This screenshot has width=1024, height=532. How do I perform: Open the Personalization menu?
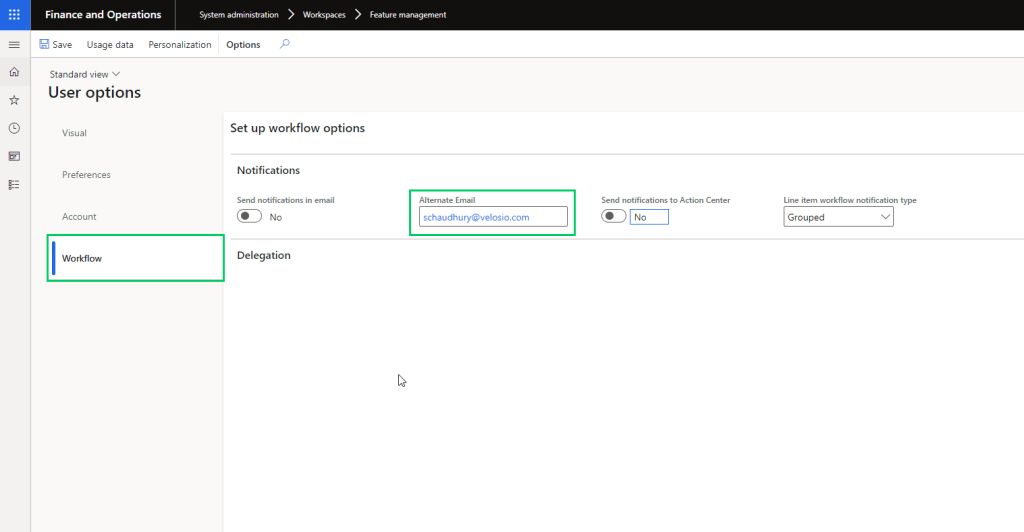[180, 45]
